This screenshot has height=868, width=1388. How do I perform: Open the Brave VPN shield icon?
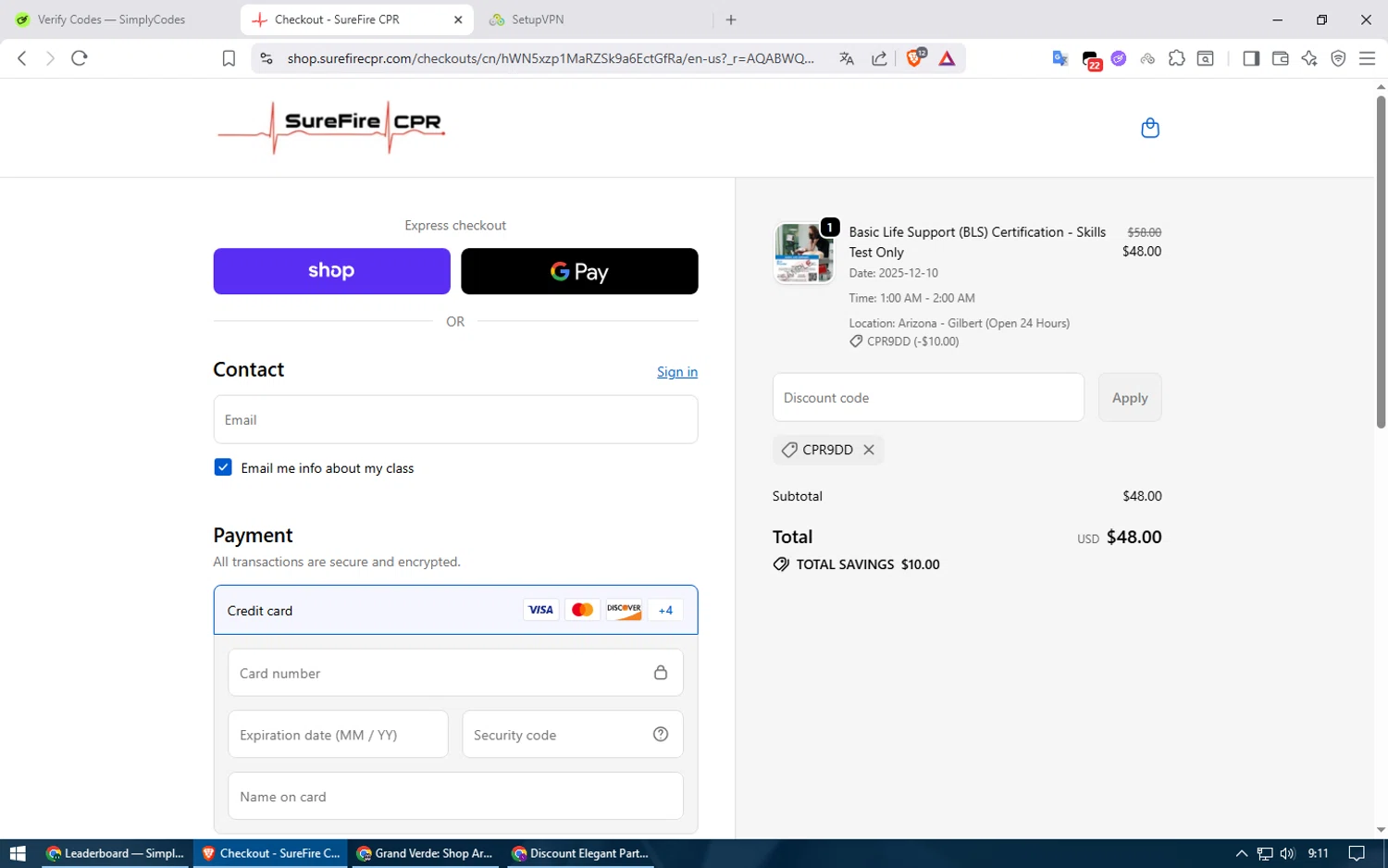pyautogui.click(x=1338, y=58)
